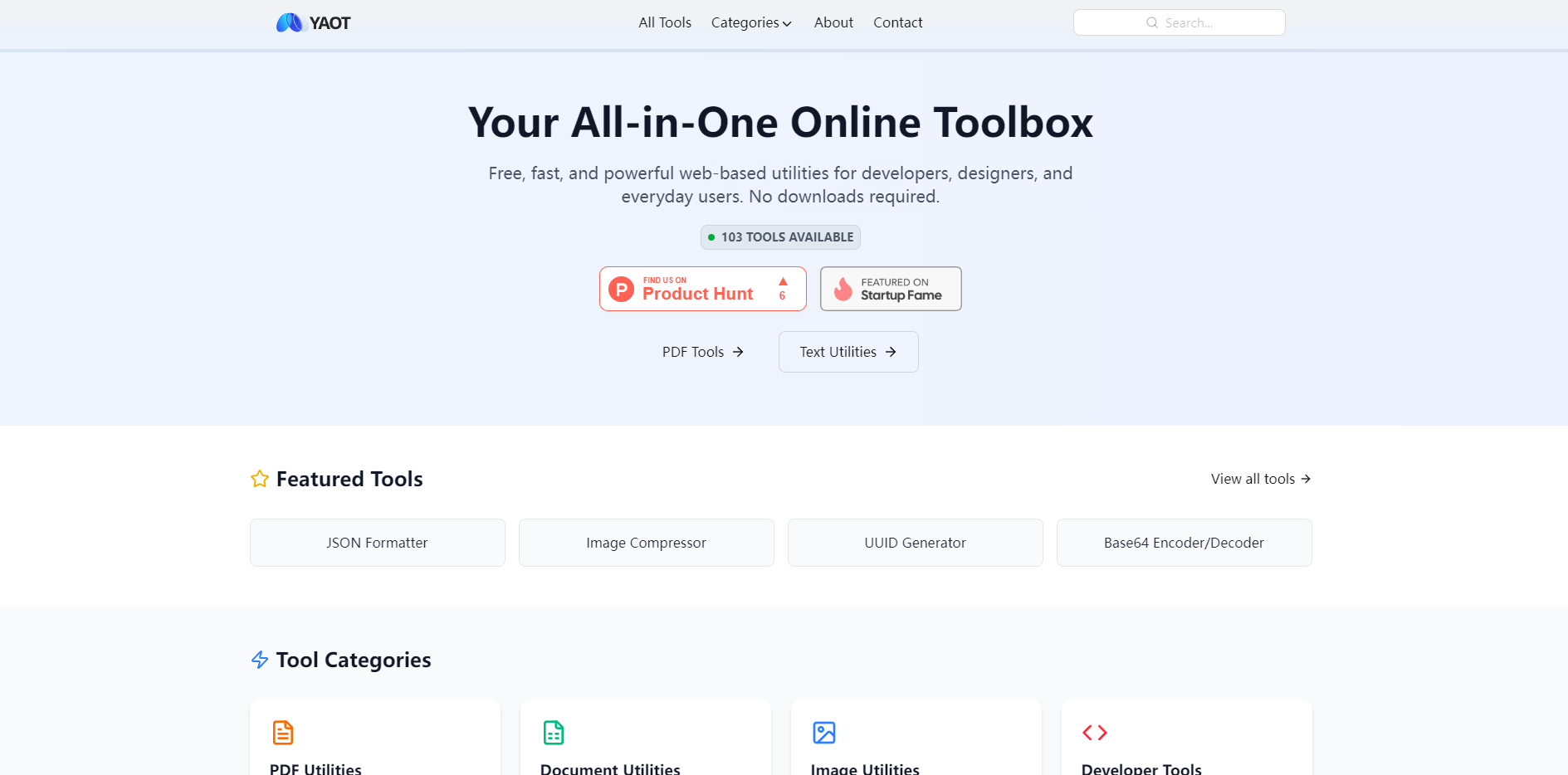Select the PDF Utilities category icon
The height and width of the screenshot is (775, 1568).
[282, 733]
